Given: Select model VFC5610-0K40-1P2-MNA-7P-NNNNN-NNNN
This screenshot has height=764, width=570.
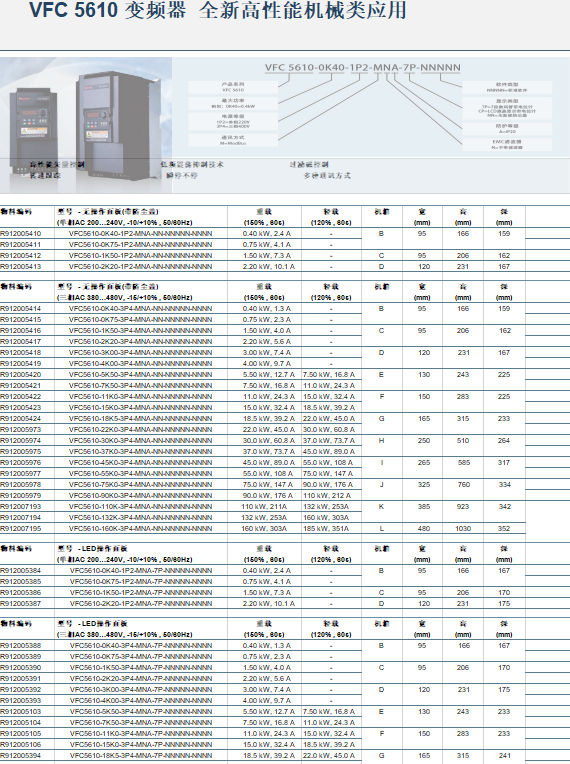Looking at the screenshot, I should click(x=141, y=571).
